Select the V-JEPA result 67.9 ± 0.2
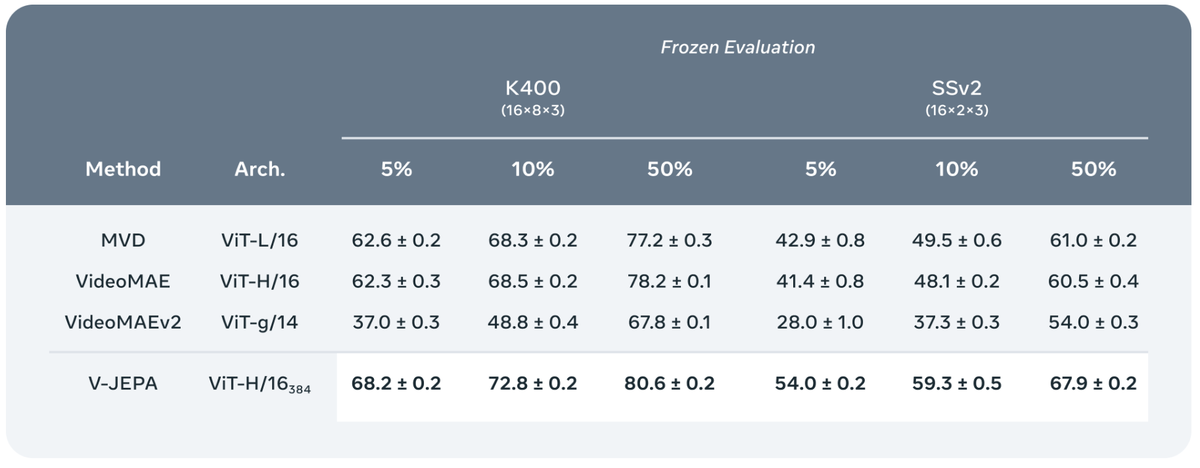The height and width of the screenshot is (468, 1200). (x=1093, y=384)
